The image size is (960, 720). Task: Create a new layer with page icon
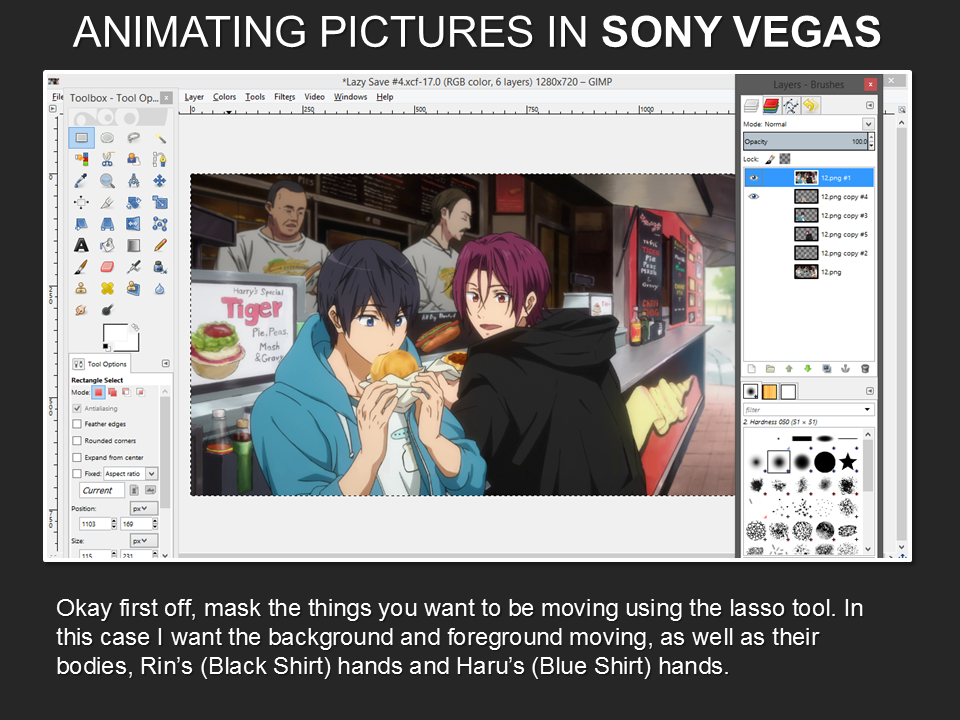click(x=752, y=369)
